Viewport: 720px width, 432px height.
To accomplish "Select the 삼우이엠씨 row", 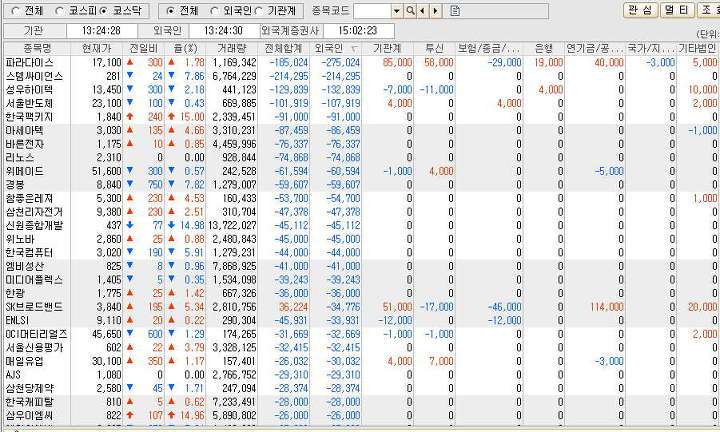I will point(360,415).
